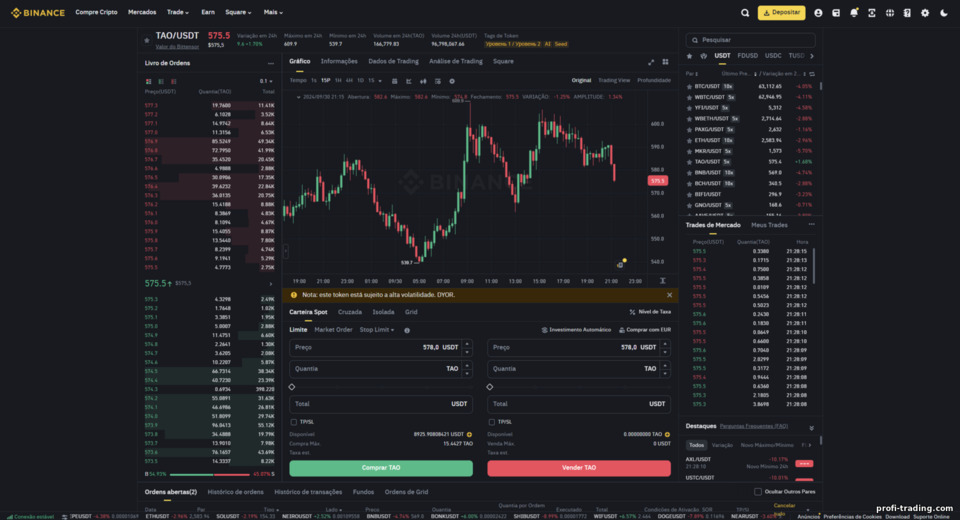Switch chart to Original view
This screenshot has width=960, height=520.
[581, 80]
